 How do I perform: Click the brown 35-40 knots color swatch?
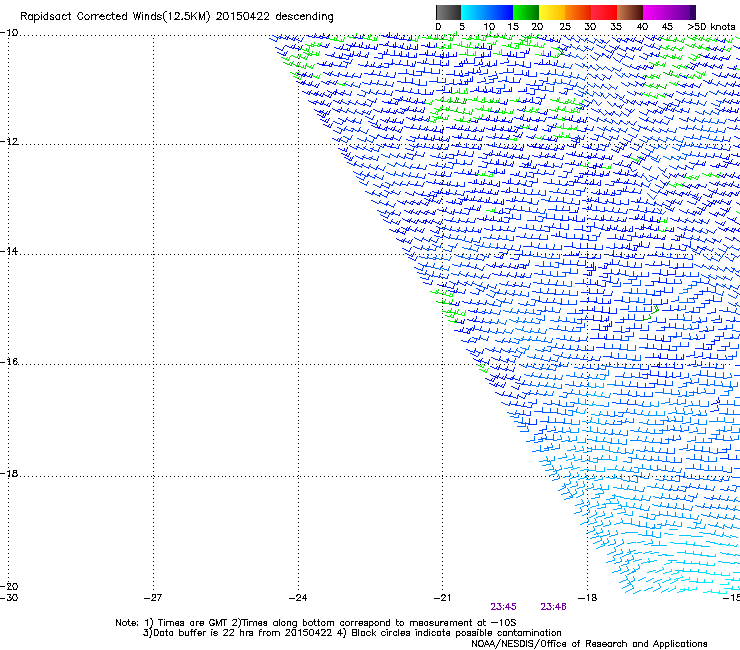pos(630,12)
